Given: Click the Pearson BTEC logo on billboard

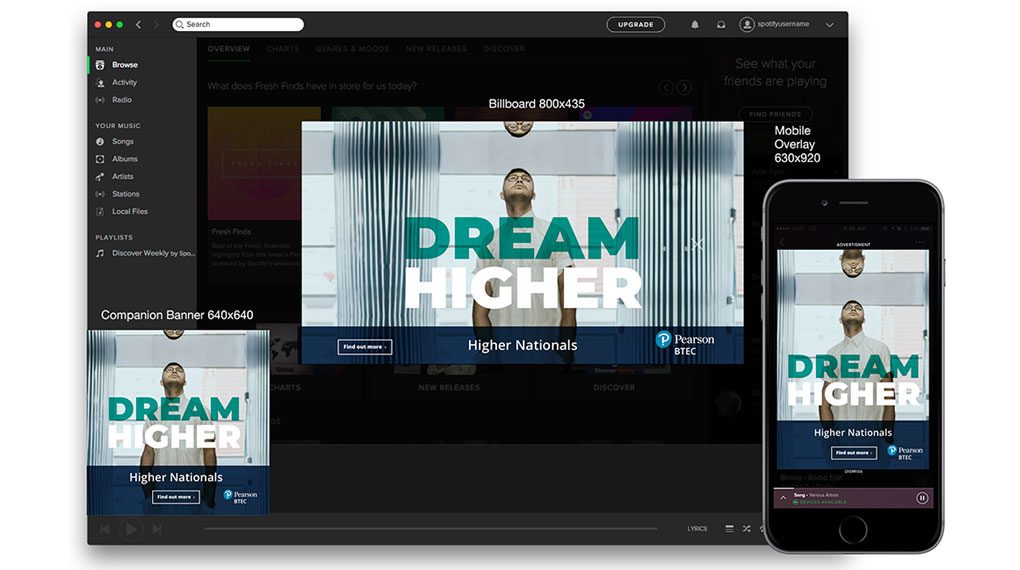Looking at the screenshot, I should click(685, 344).
